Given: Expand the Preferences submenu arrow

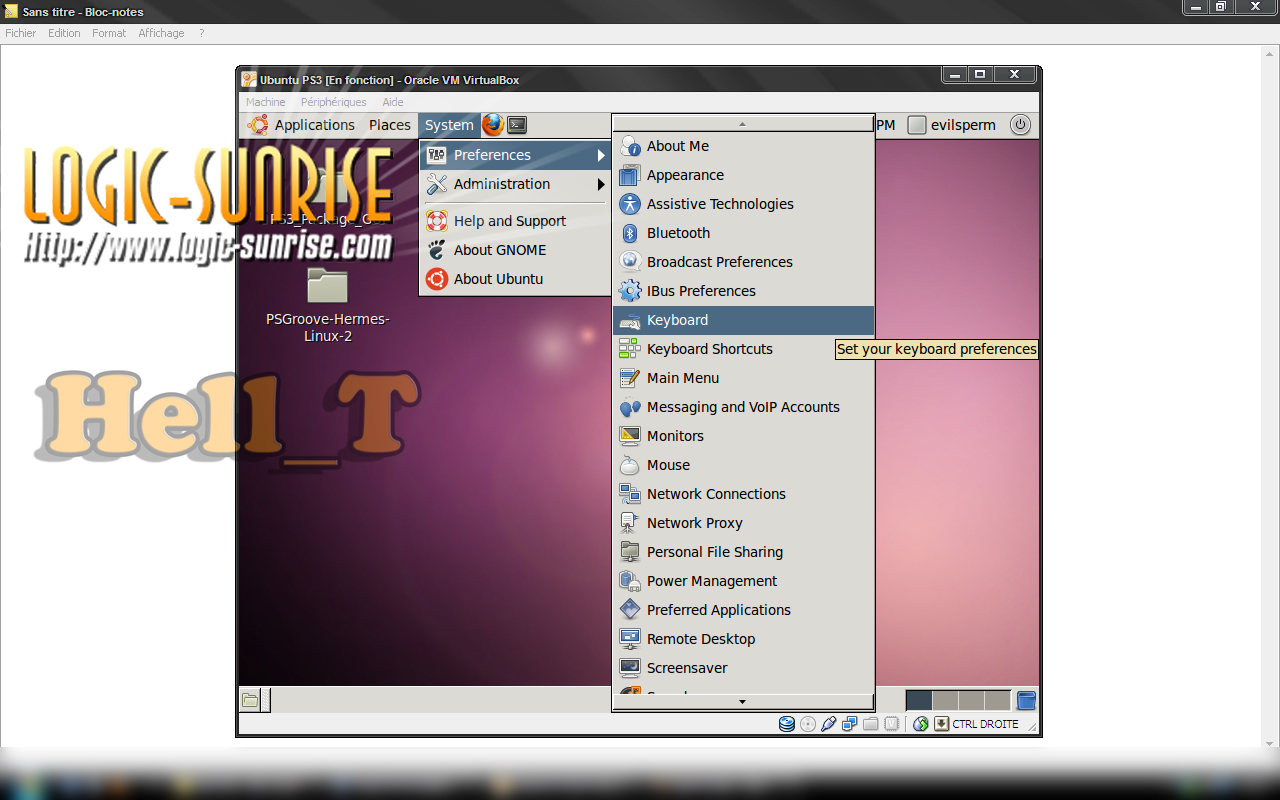Looking at the screenshot, I should 602,155.
